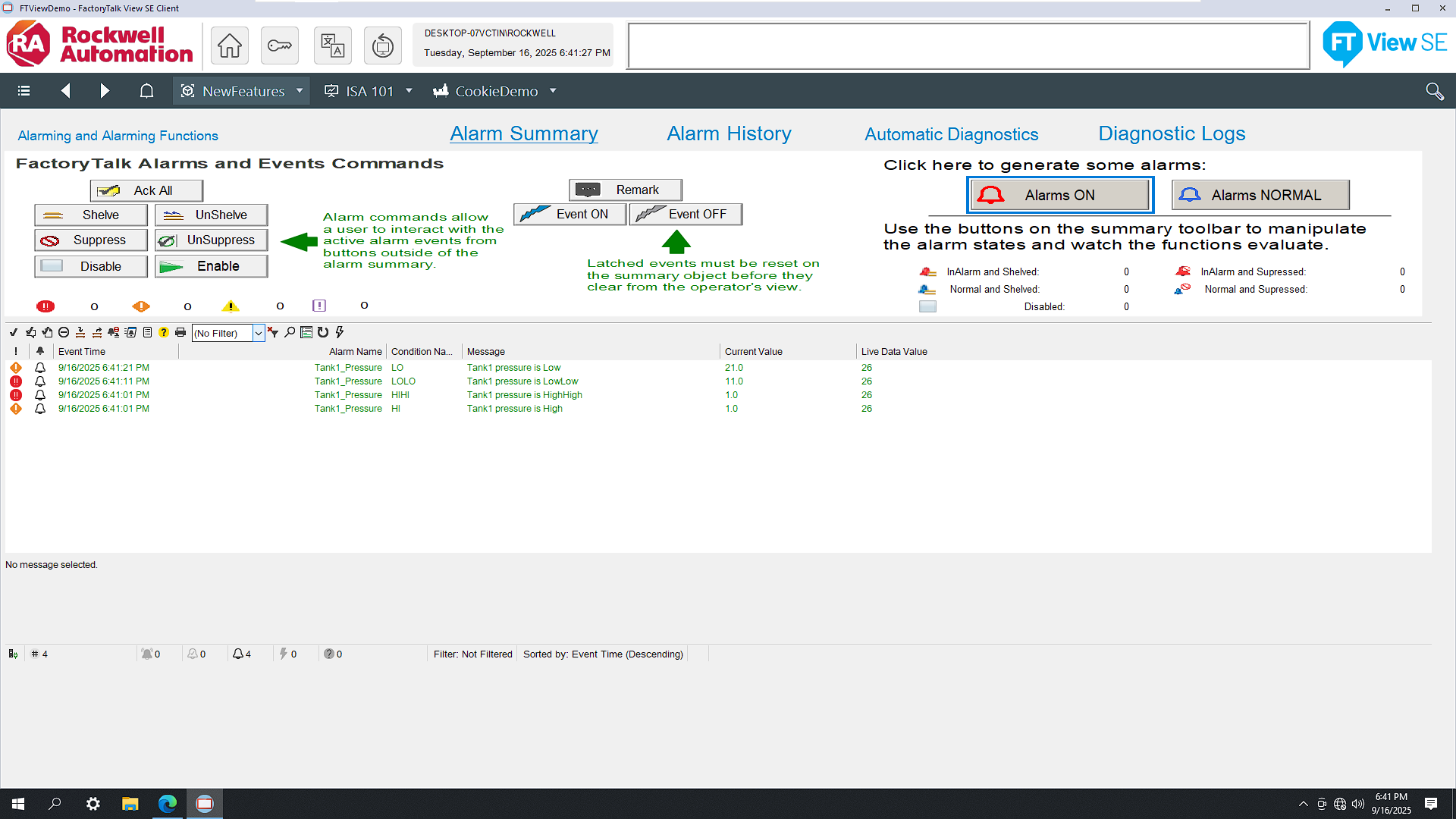Viewport: 1456px width, 819px height.
Task: Click the Event OFF button
Action: (x=686, y=214)
